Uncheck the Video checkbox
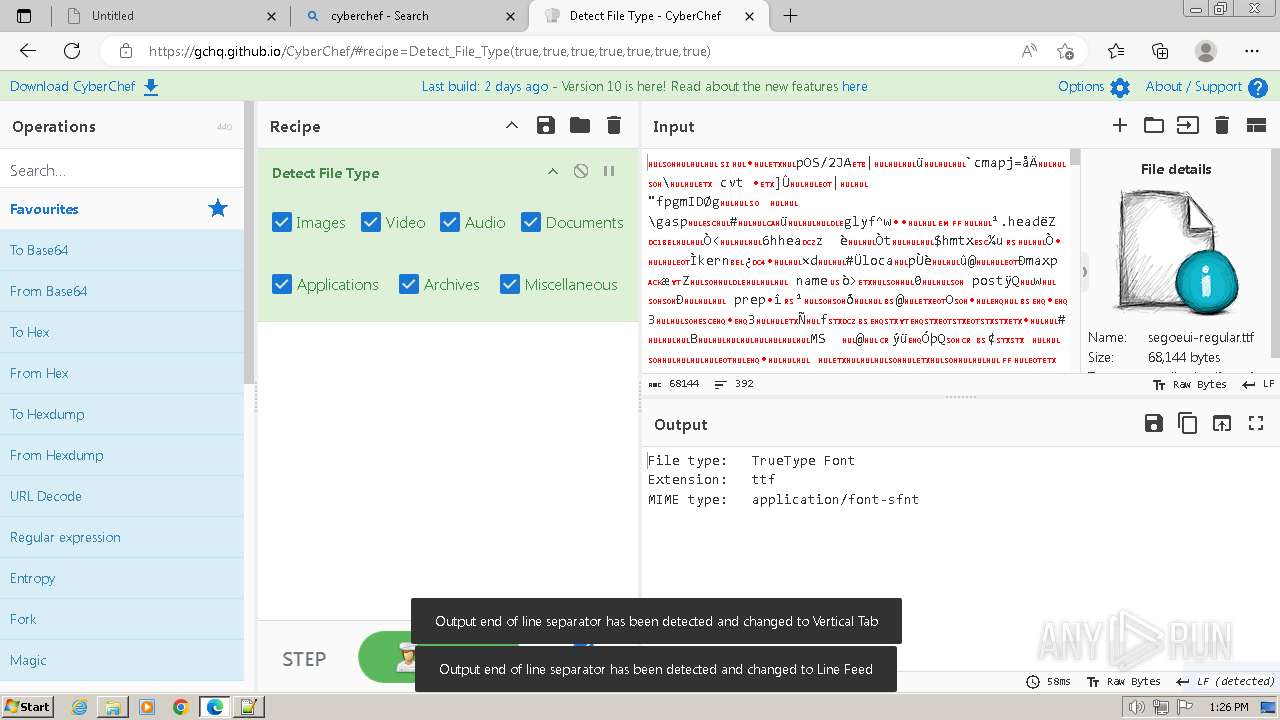The height and width of the screenshot is (720, 1280). coord(371,222)
